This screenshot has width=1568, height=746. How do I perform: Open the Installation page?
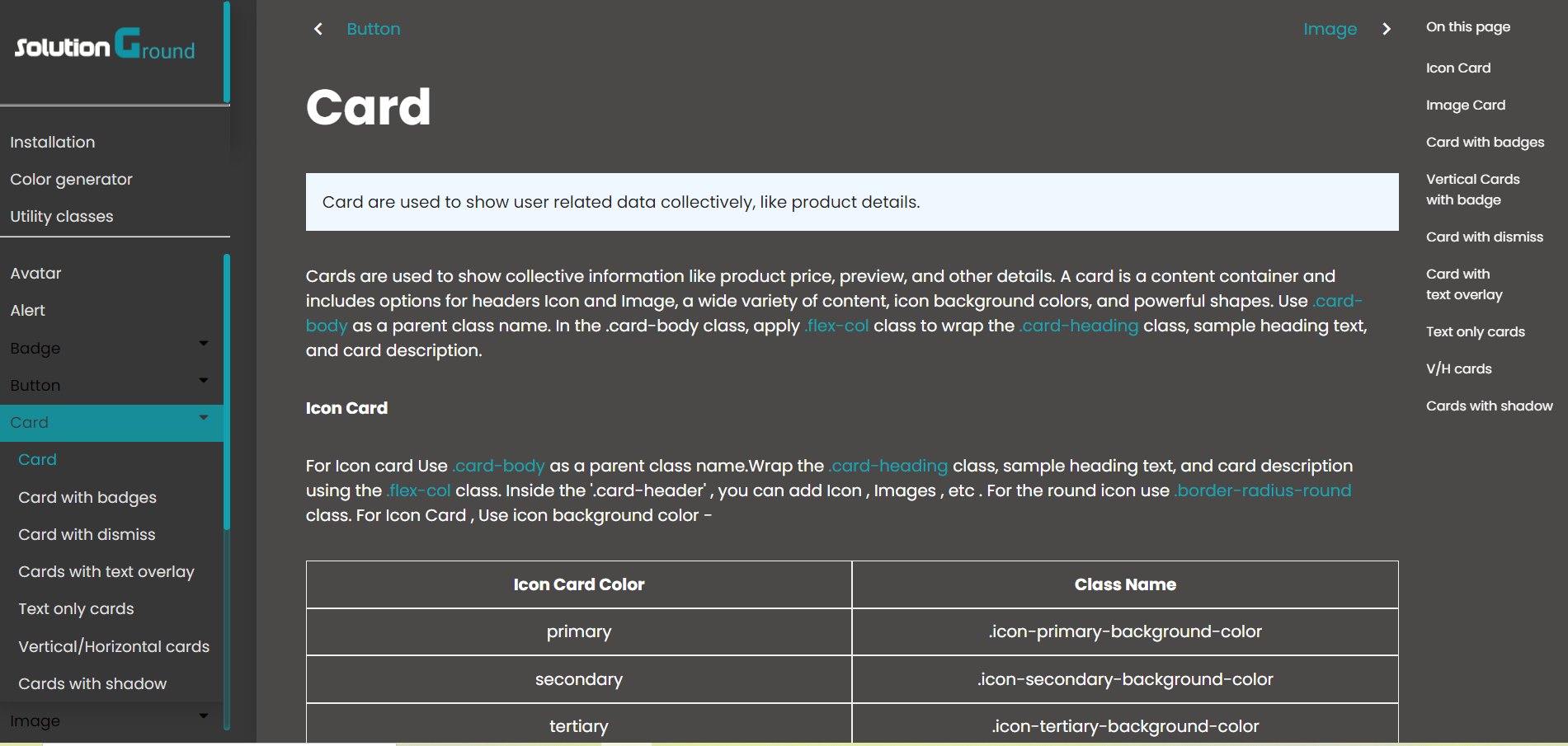52,142
